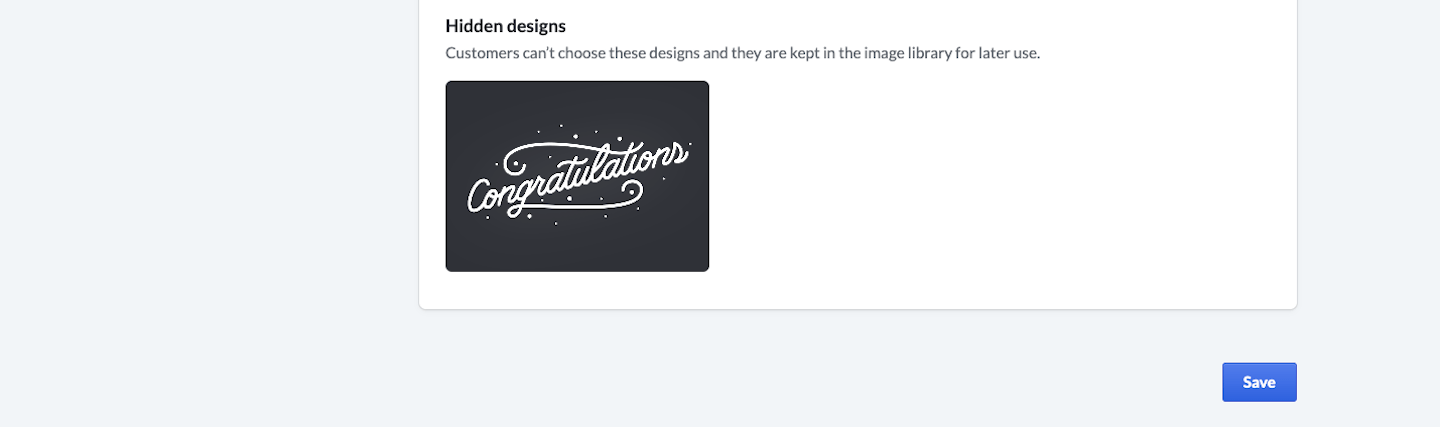Select the Congratulations hidden design thumbnail
The height and width of the screenshot is (427, 1440).
(x=577, y=176)
